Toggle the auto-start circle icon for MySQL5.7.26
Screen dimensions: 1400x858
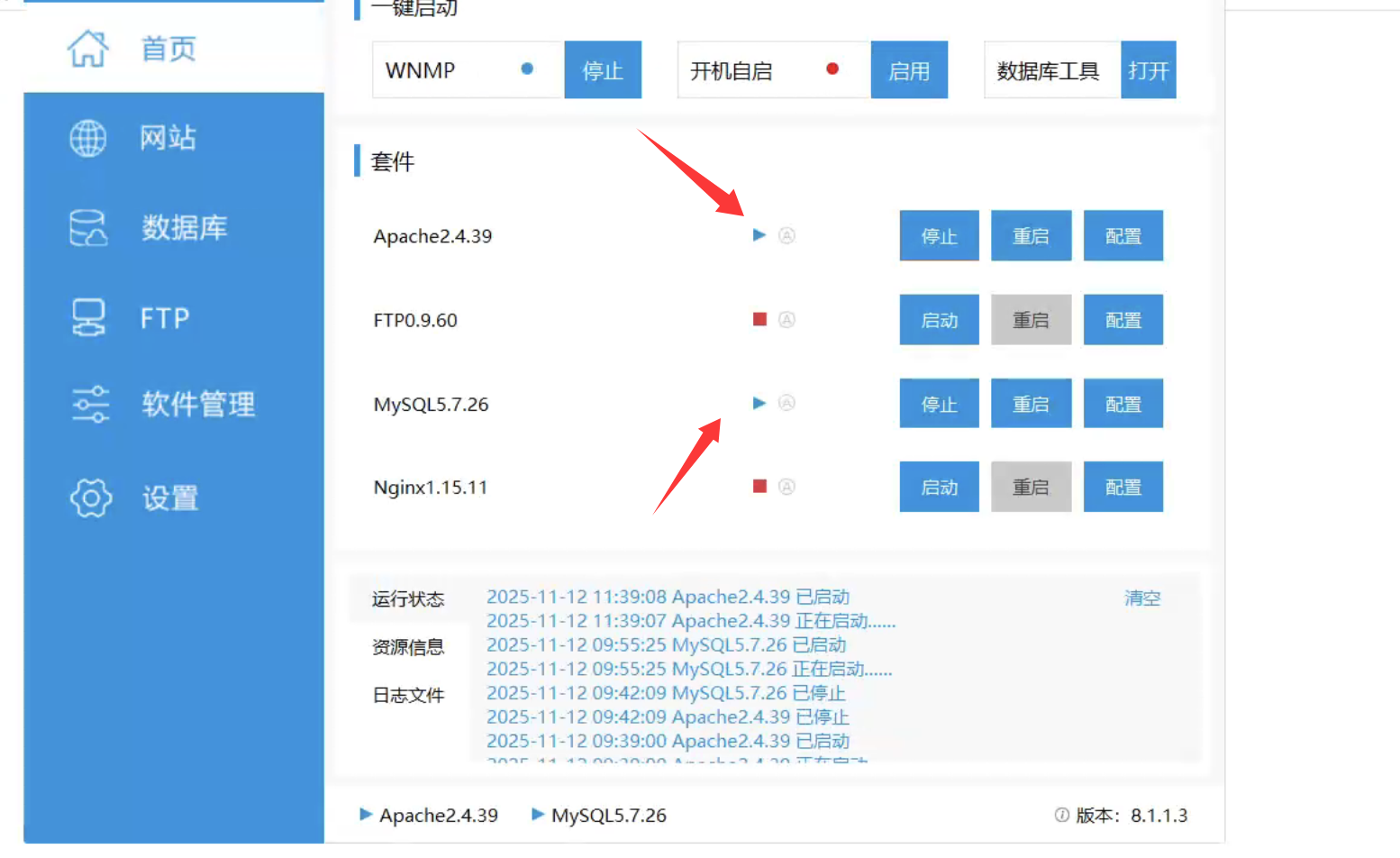tap(786, 403)
